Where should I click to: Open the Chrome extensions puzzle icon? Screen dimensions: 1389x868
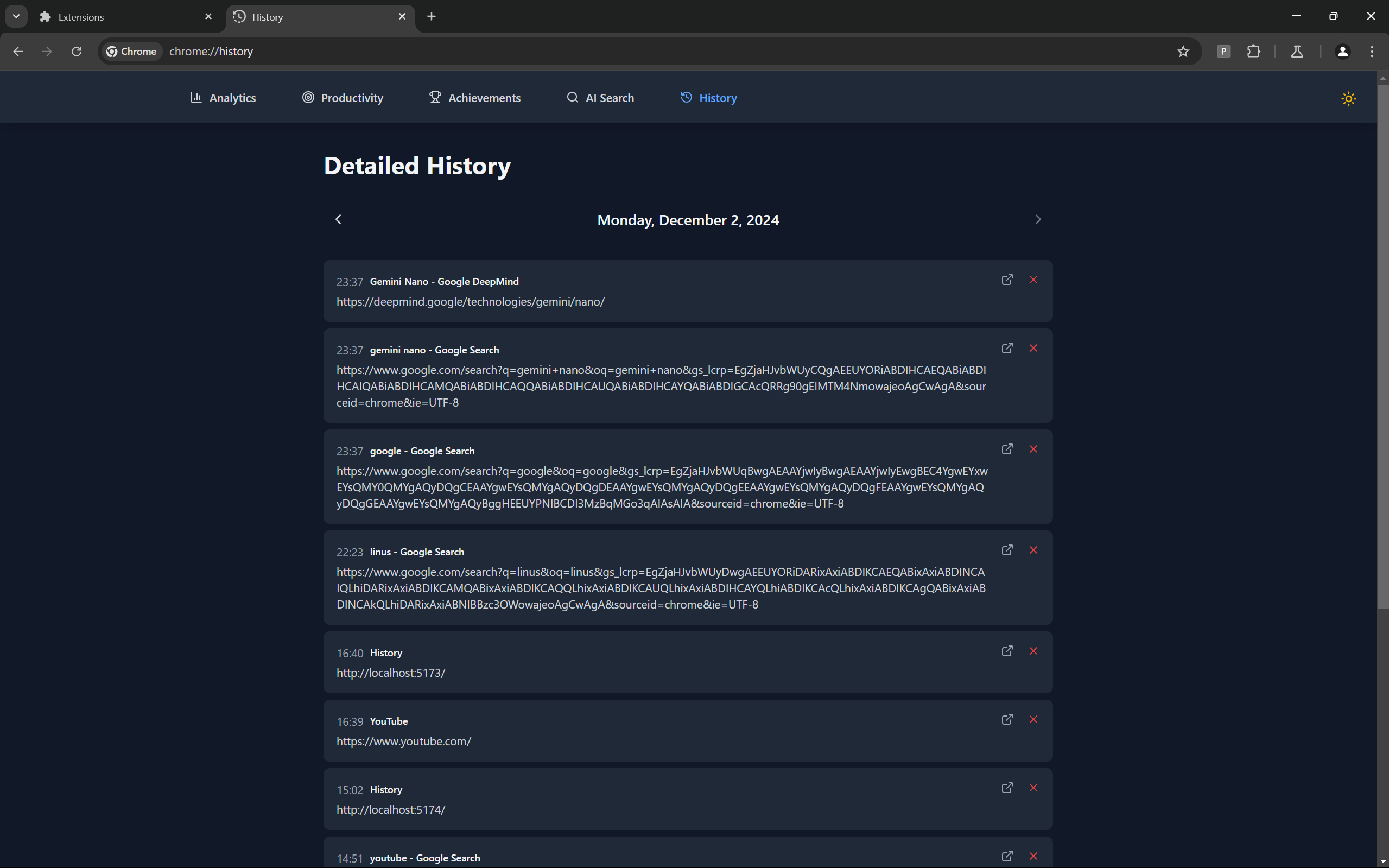1253,52
